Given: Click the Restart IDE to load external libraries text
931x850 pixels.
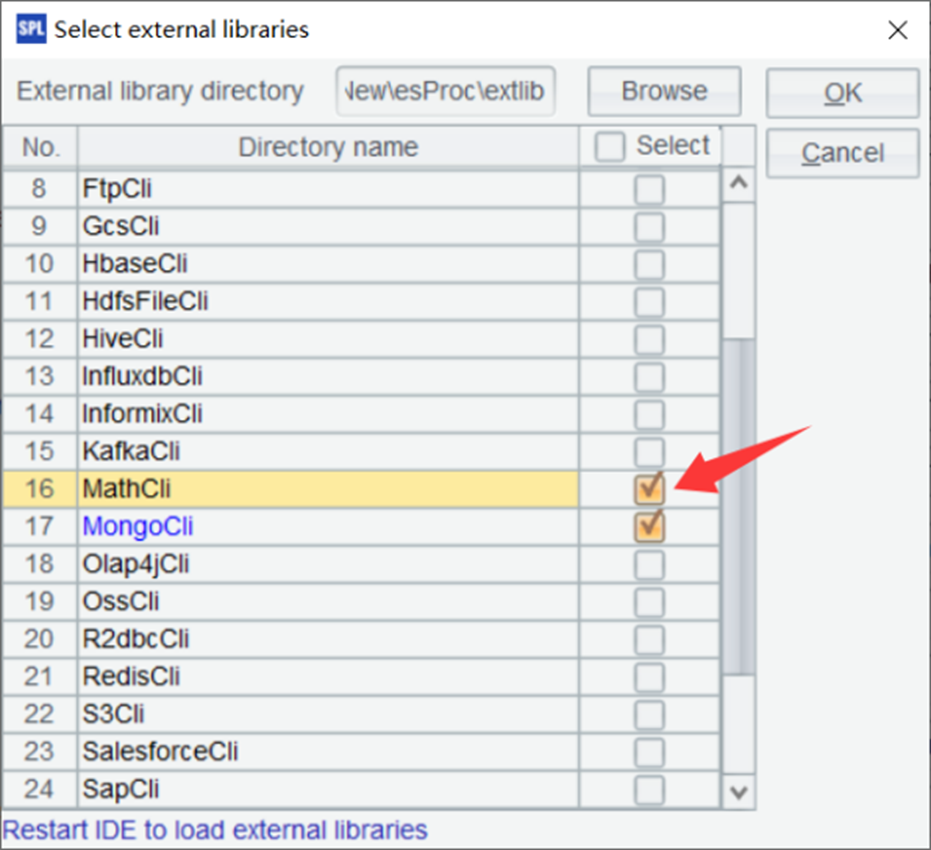Looking at the screenshot, I should (215, 830).
